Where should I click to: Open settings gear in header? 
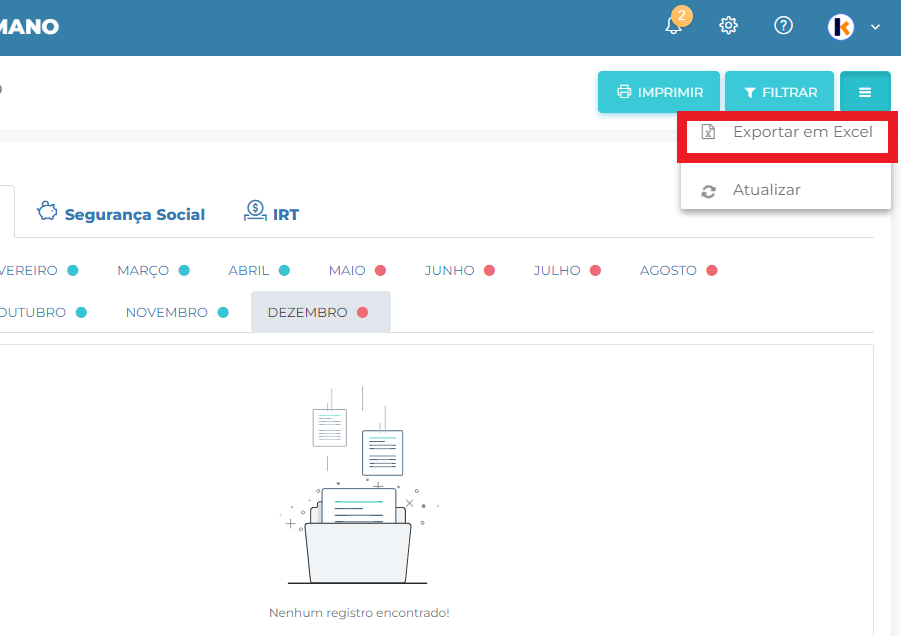(729, 26)
